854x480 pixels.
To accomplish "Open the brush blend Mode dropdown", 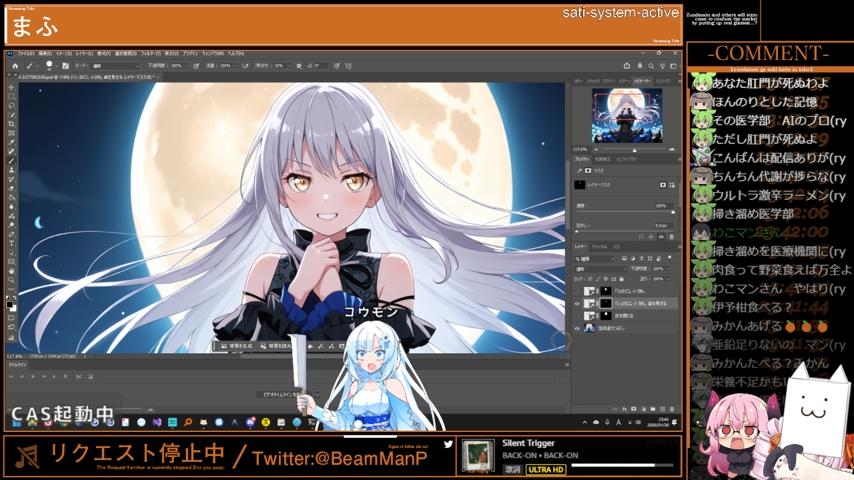I will [x=114, y=66].
